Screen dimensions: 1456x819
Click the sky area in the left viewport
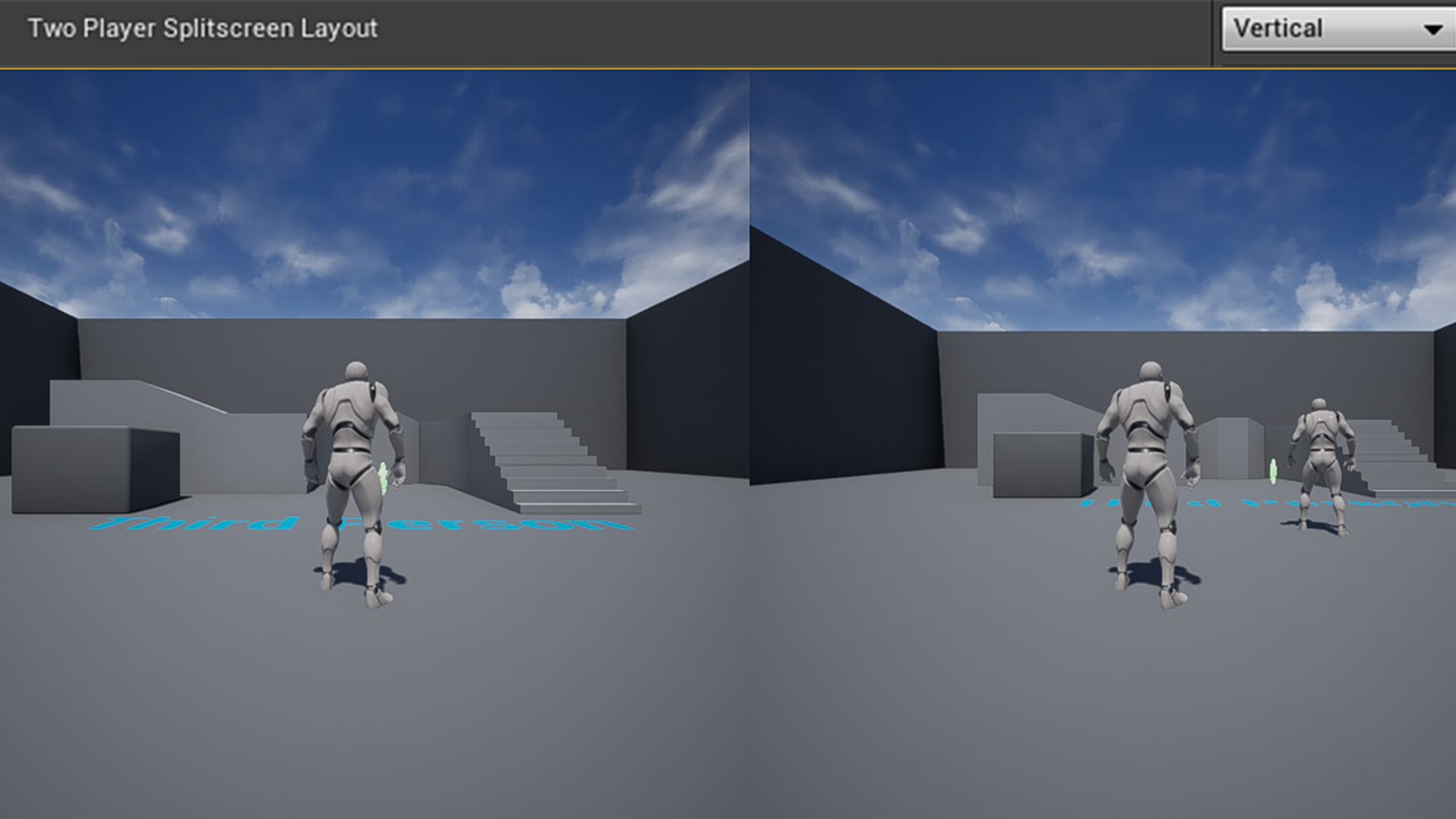click(x=341, y=190)
